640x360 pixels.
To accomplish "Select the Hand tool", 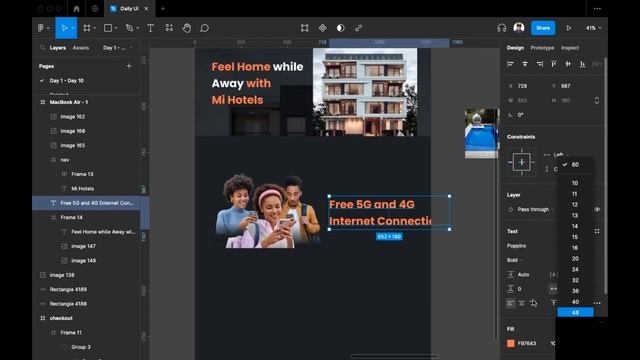I will tap(187, 28).
